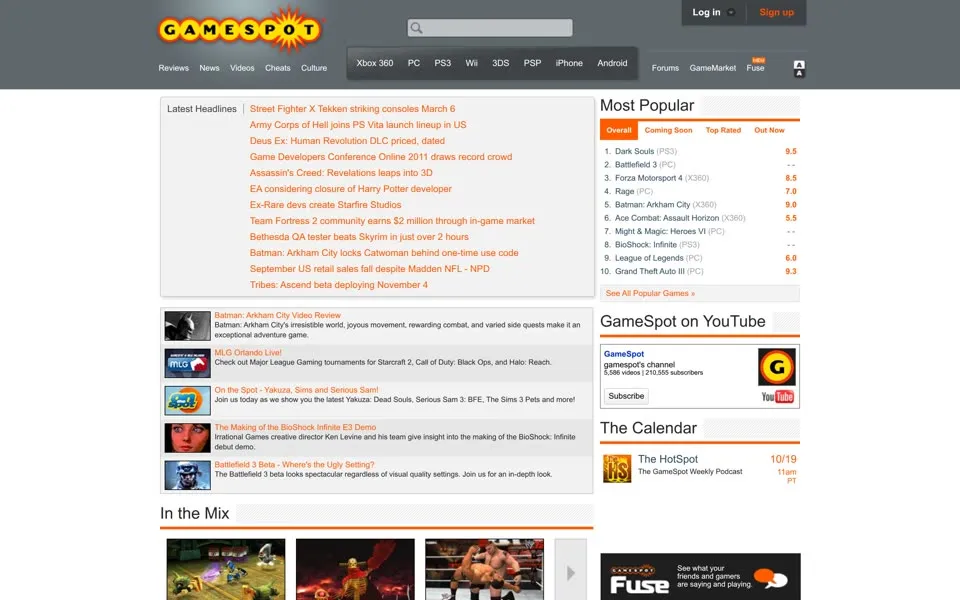Viewport: 960px width, 600px height.
Task: Switch to the Coming Soon tab
Action: coord(668,130)
